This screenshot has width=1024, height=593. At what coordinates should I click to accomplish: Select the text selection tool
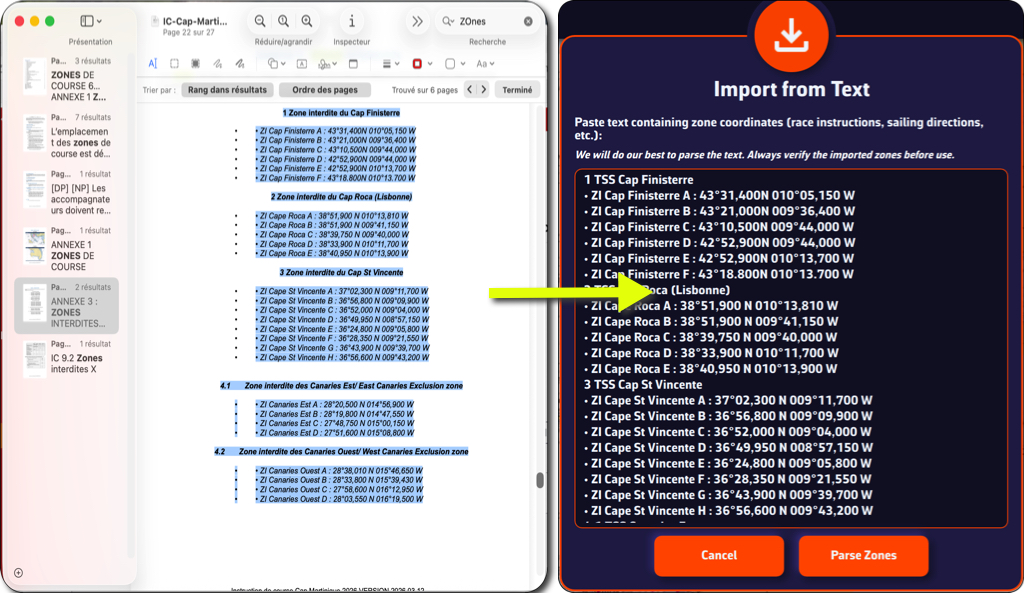click(x=153, y=63)
